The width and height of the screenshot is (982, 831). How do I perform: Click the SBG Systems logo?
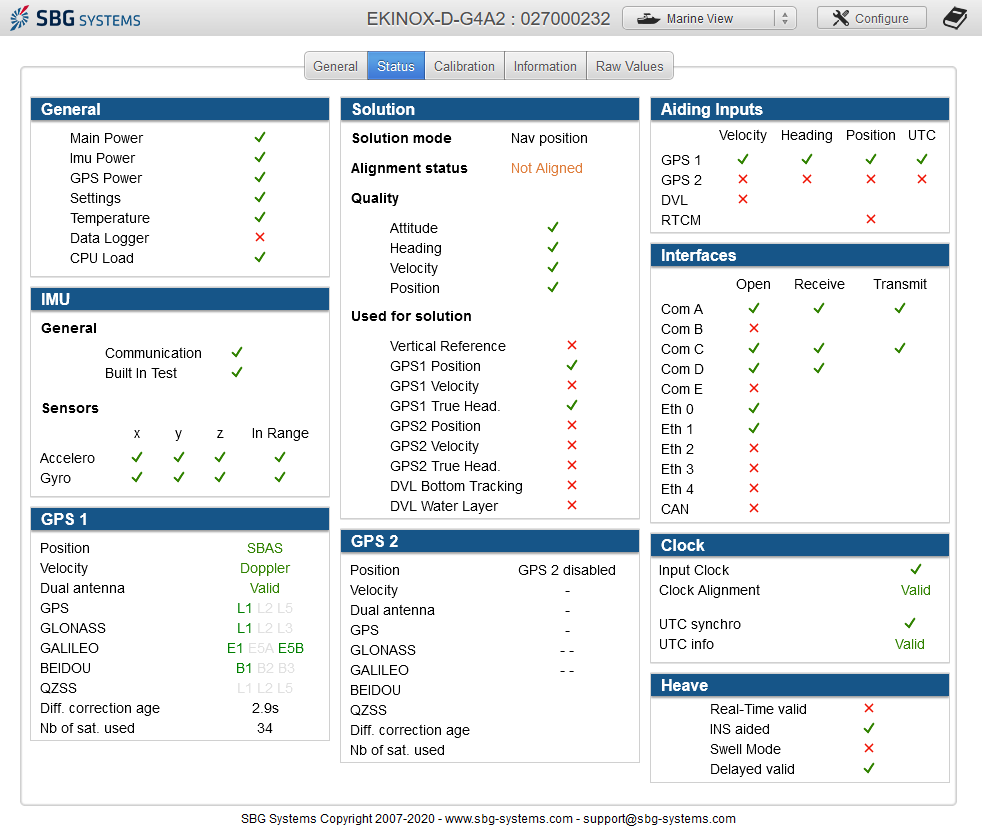75,18
